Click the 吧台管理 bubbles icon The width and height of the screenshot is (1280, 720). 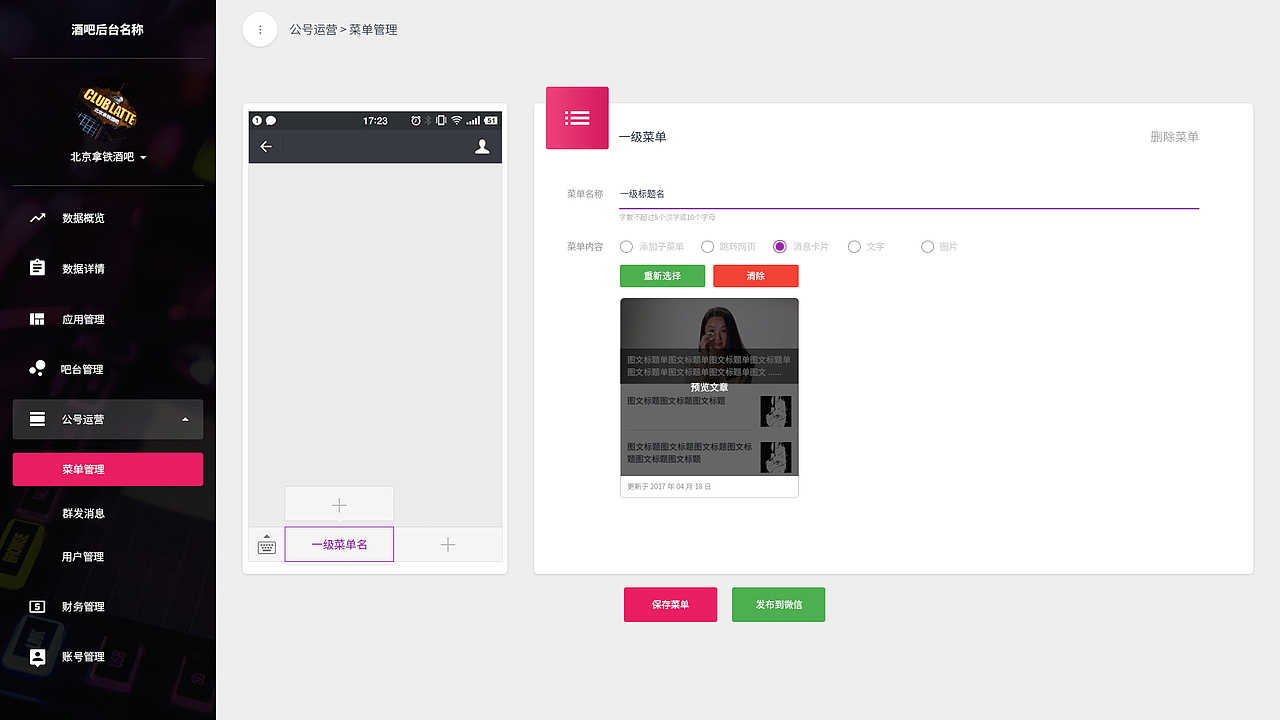(37, 369)
